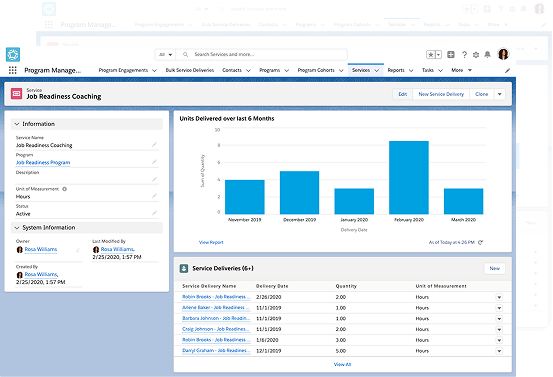The width and height of the screenshot is (553, 377).
Task: Go to the Program Cohorts tab
Action: [316, 70]
